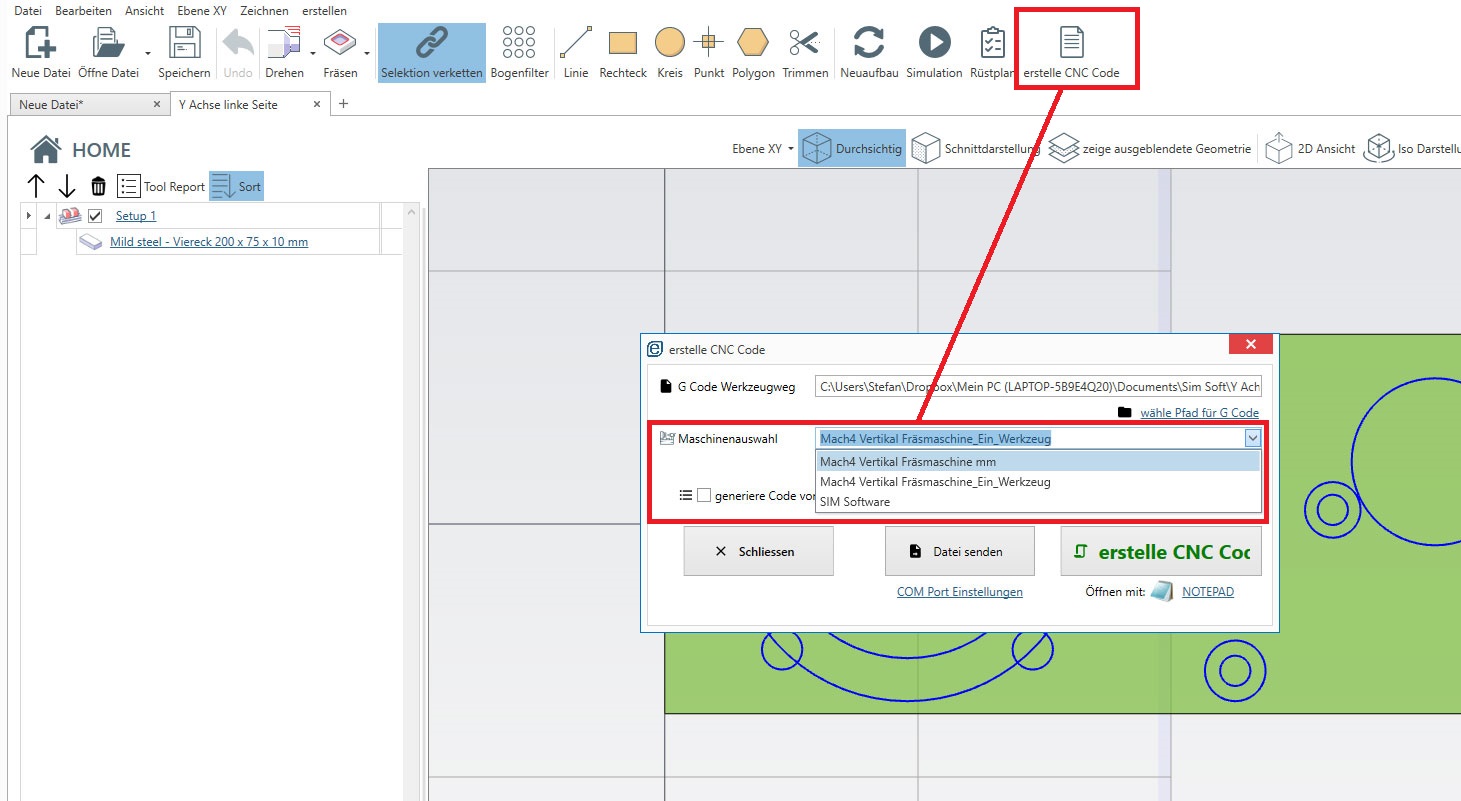Open COM Port Einstellungen link

click(959, 592)
